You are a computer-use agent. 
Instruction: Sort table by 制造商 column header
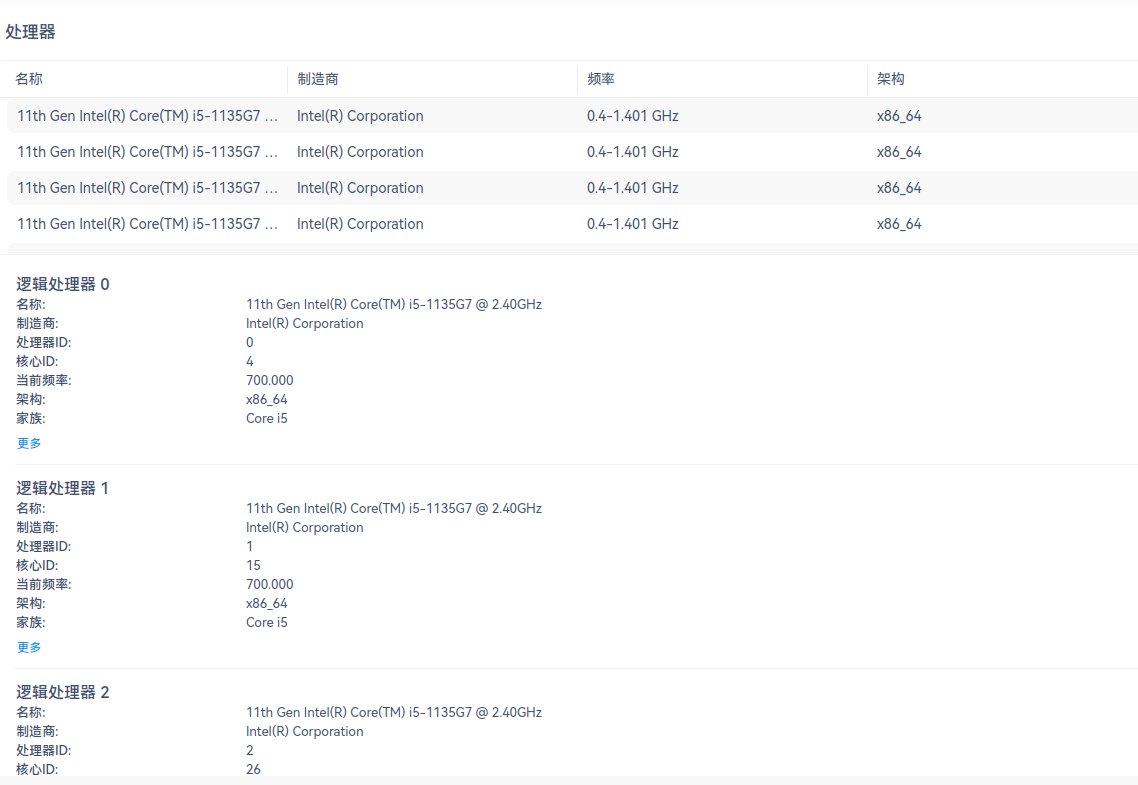pos(318,79)
